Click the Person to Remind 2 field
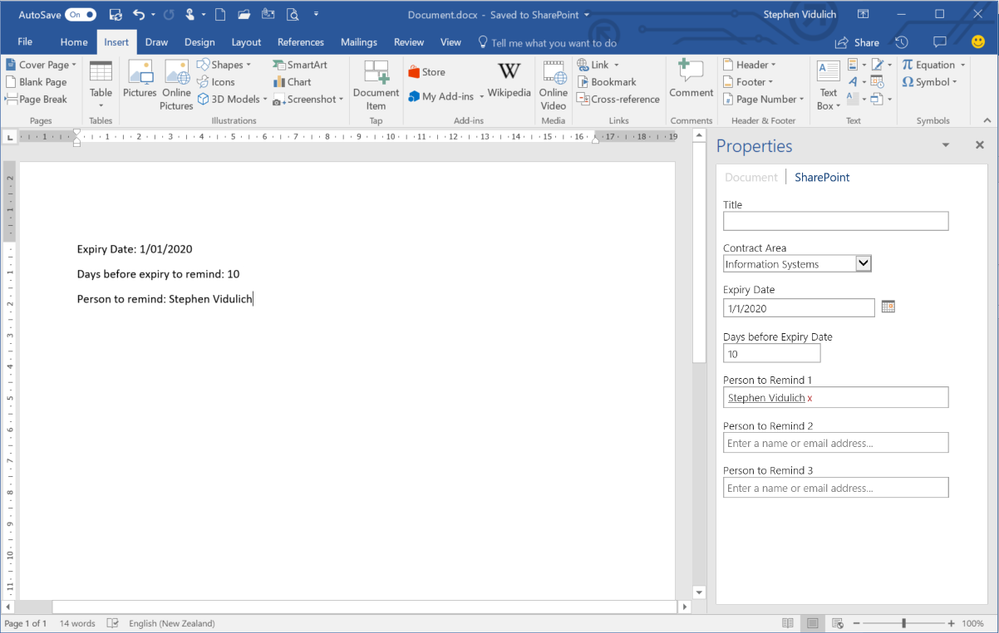 [x=835, y=442]
